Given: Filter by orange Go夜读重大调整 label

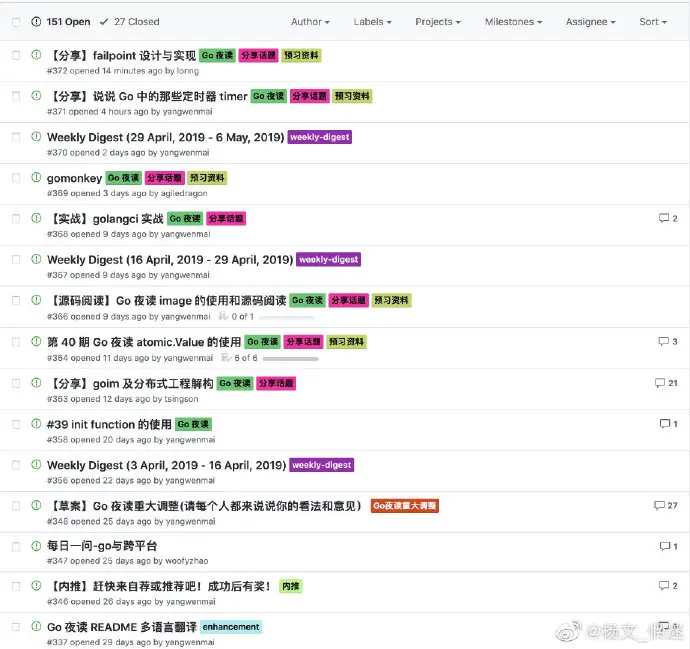Looking at the screenshot, I should (x=404, y=506).
